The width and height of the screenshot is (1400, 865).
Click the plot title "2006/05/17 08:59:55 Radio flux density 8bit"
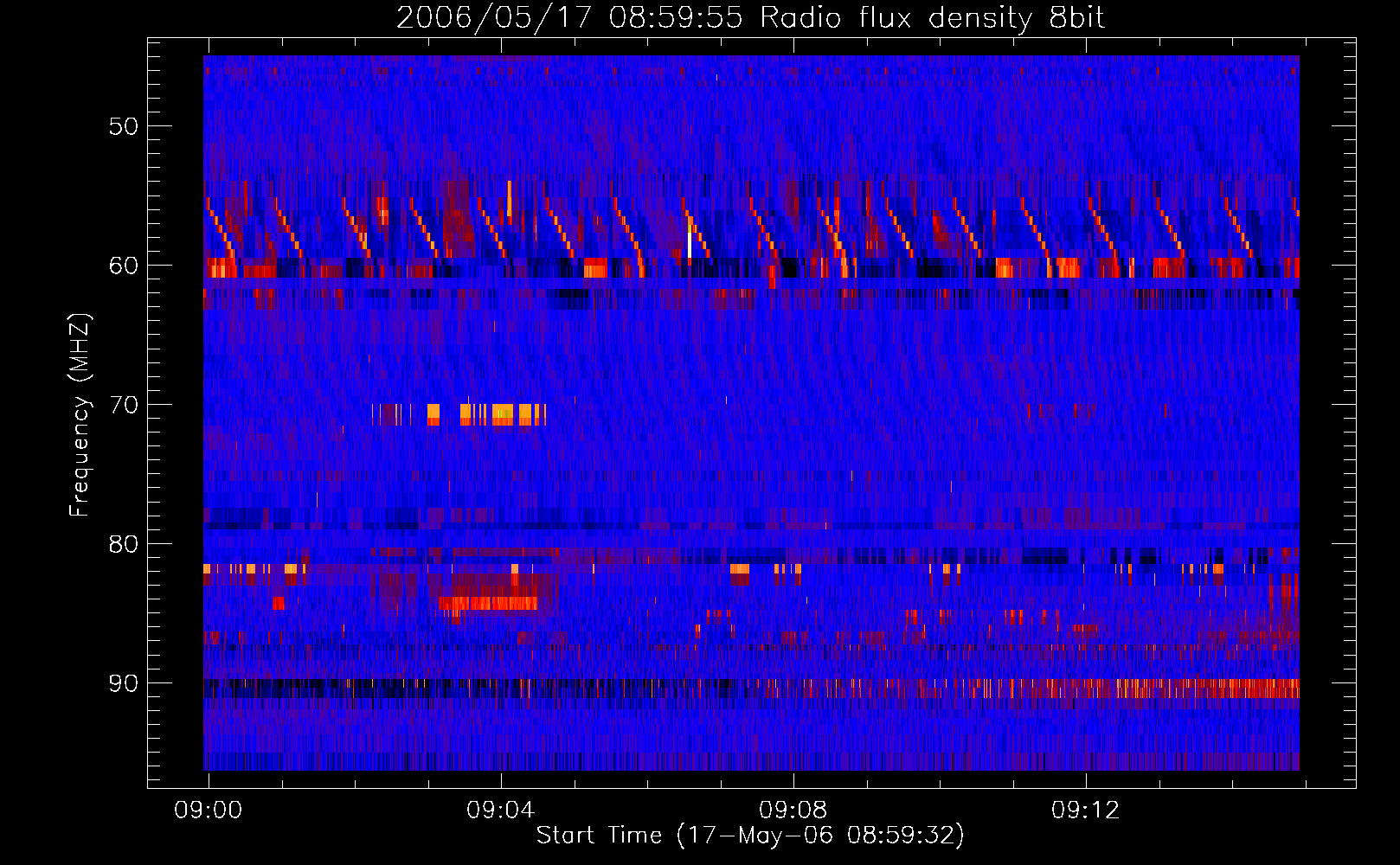point(750,17)
